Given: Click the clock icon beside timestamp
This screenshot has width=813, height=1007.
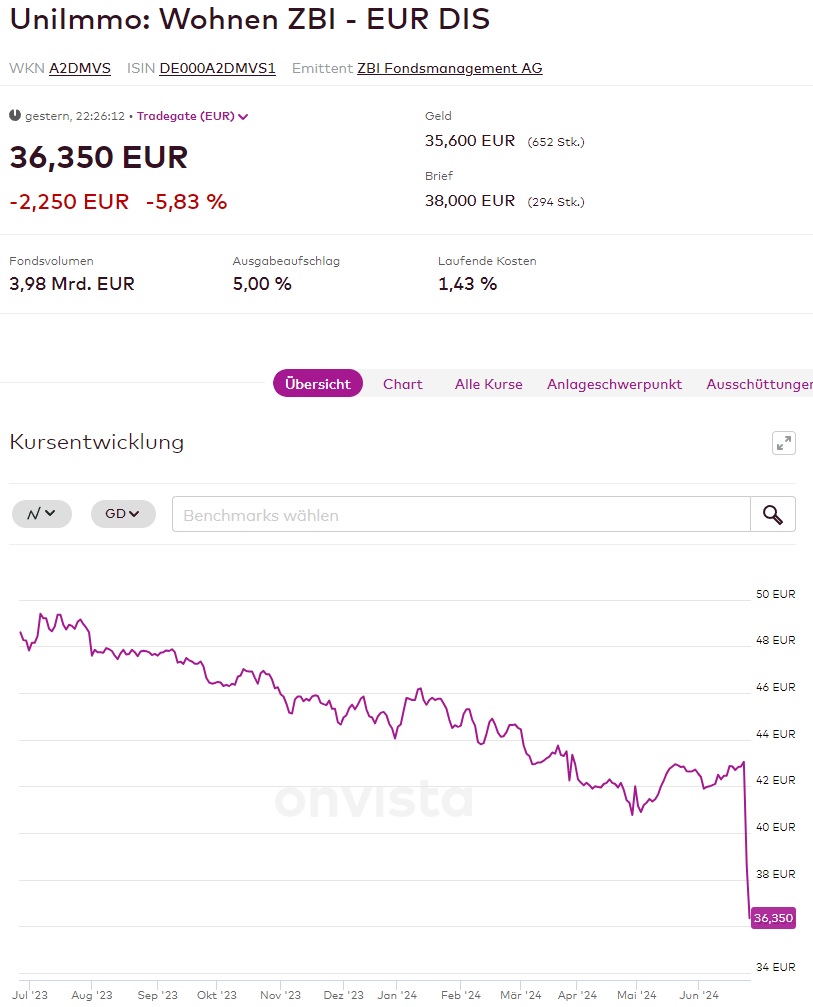Looking at the screenshot, I should point(15,115).
